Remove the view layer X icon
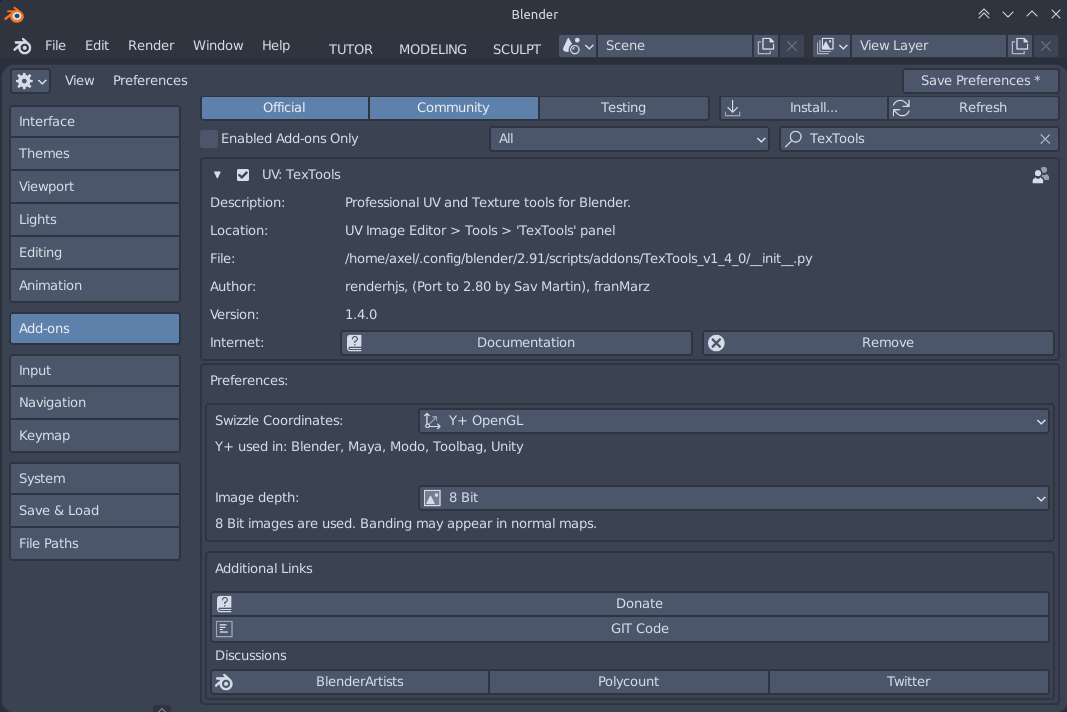 pyautogui.click(x=1045, y=46)
